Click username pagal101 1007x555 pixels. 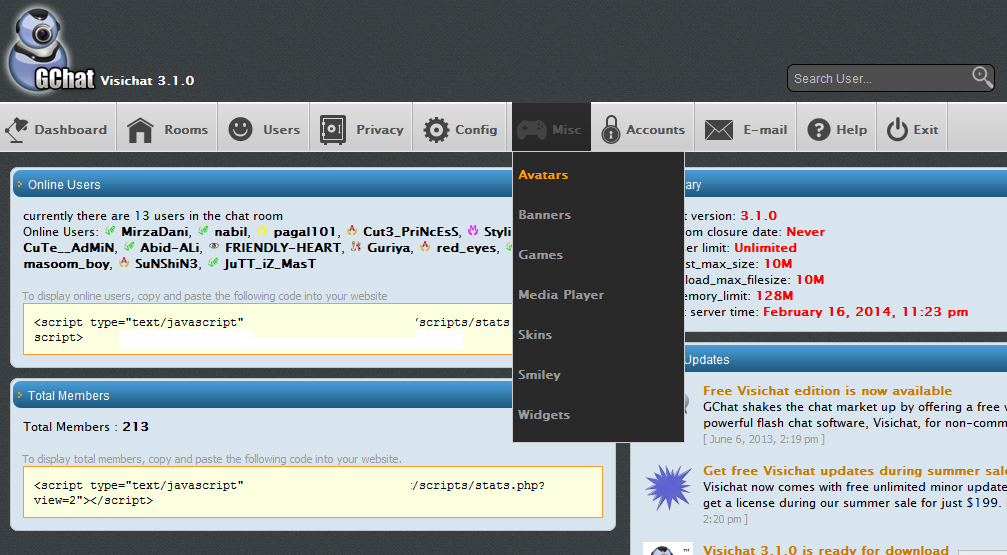tap(304, 232)
